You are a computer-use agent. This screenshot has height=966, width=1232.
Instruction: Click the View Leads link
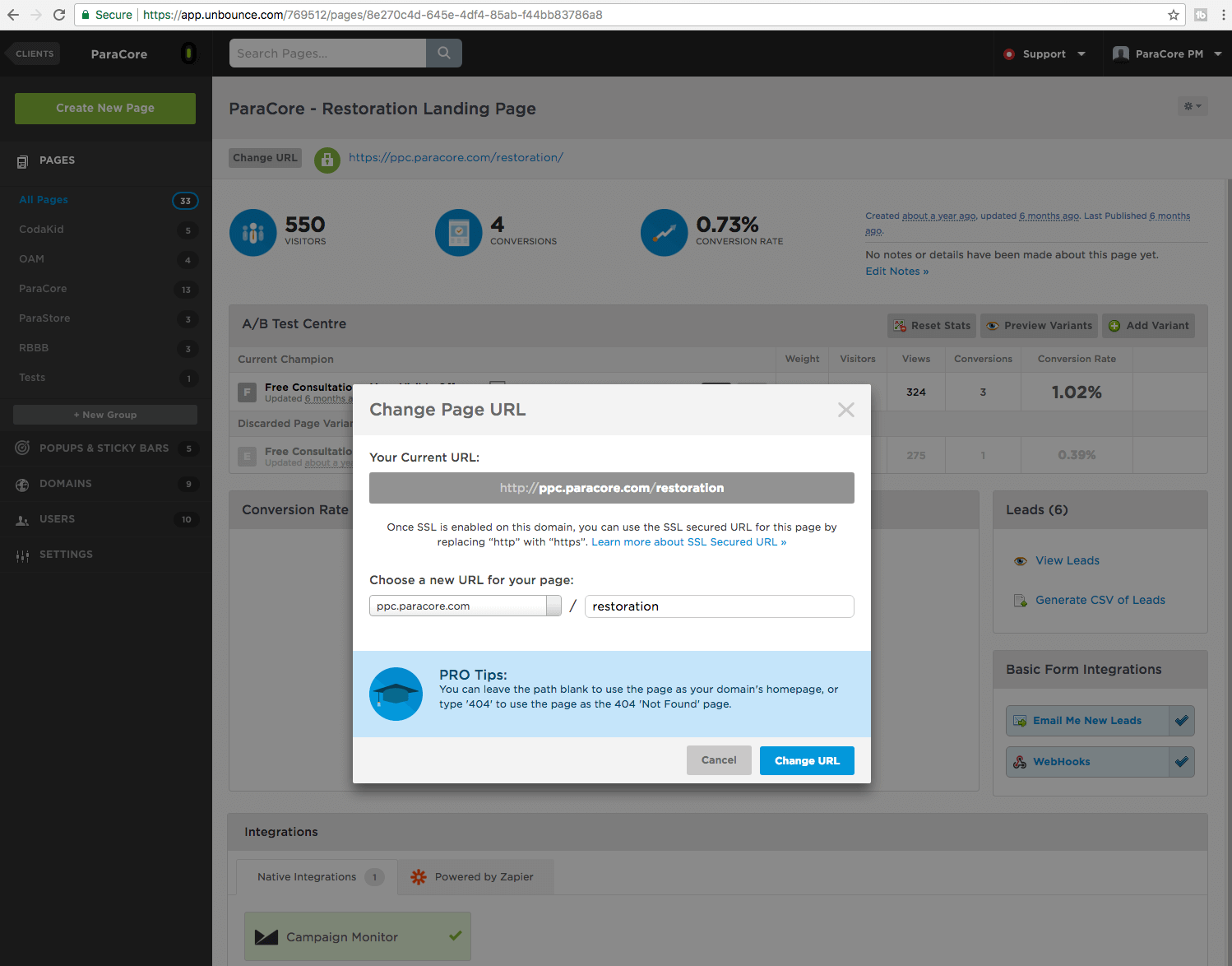coord(1068,561)
